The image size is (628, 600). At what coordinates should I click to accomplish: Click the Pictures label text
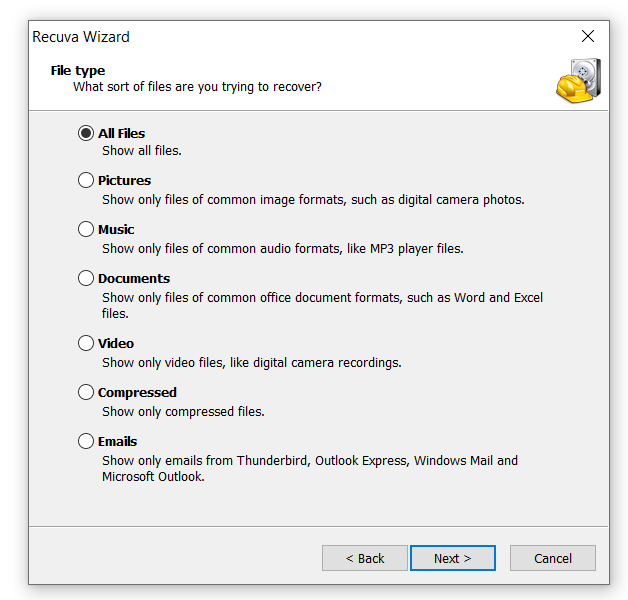click(x=124, y=181)
